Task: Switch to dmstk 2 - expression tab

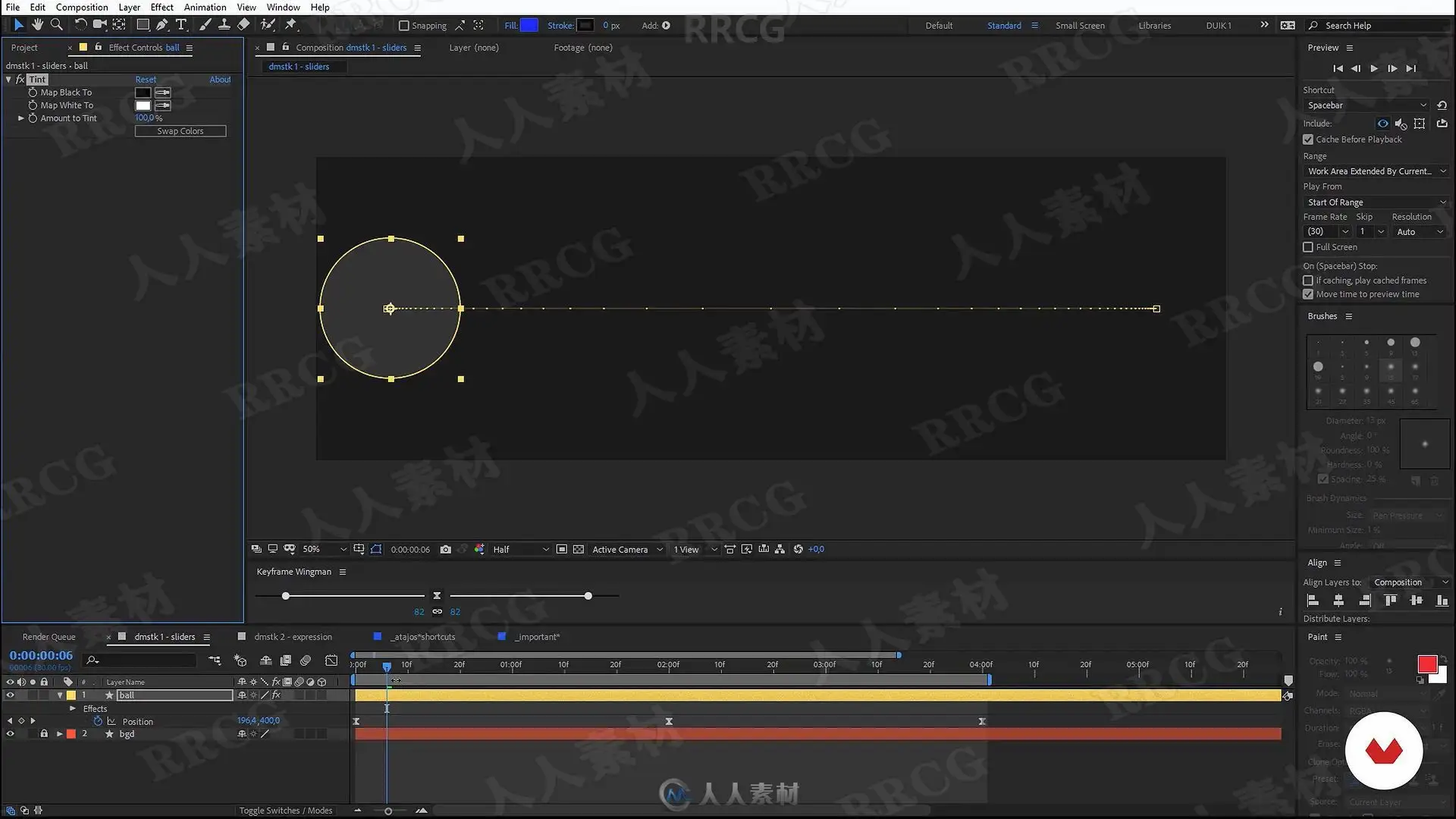Action: coord(293,637)
